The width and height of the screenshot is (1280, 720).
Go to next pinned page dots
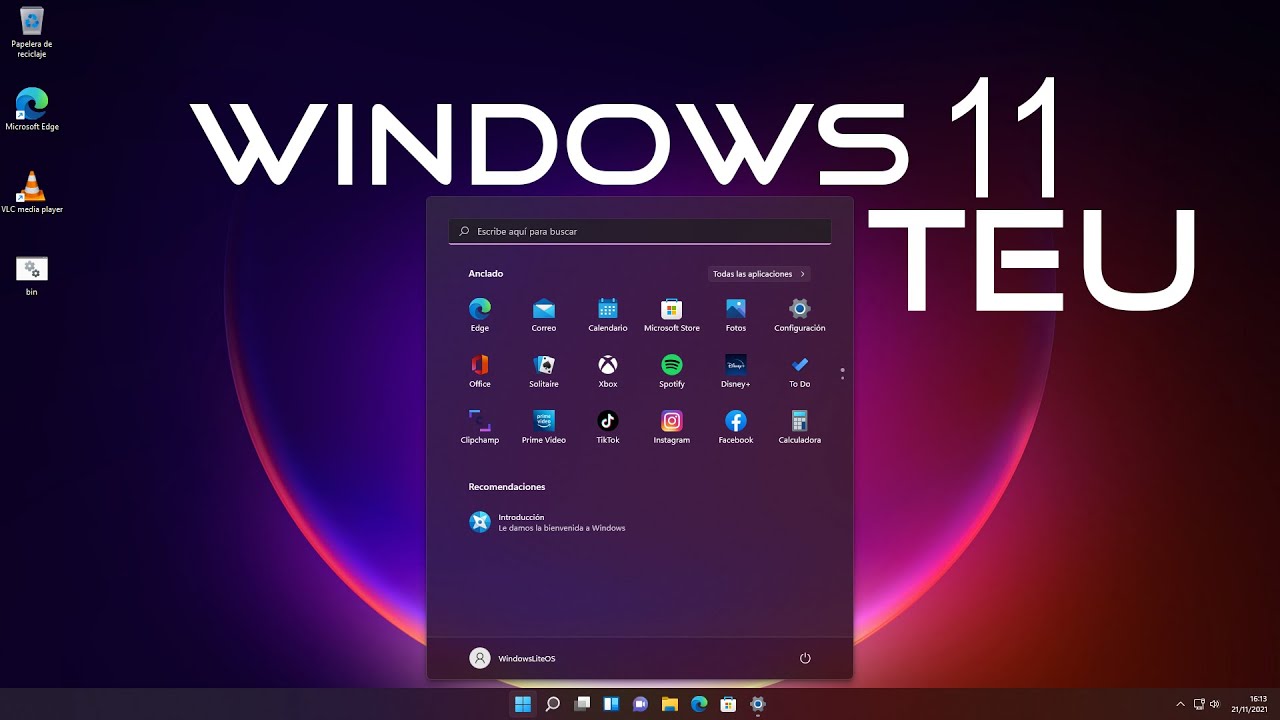tap(843, 374)
